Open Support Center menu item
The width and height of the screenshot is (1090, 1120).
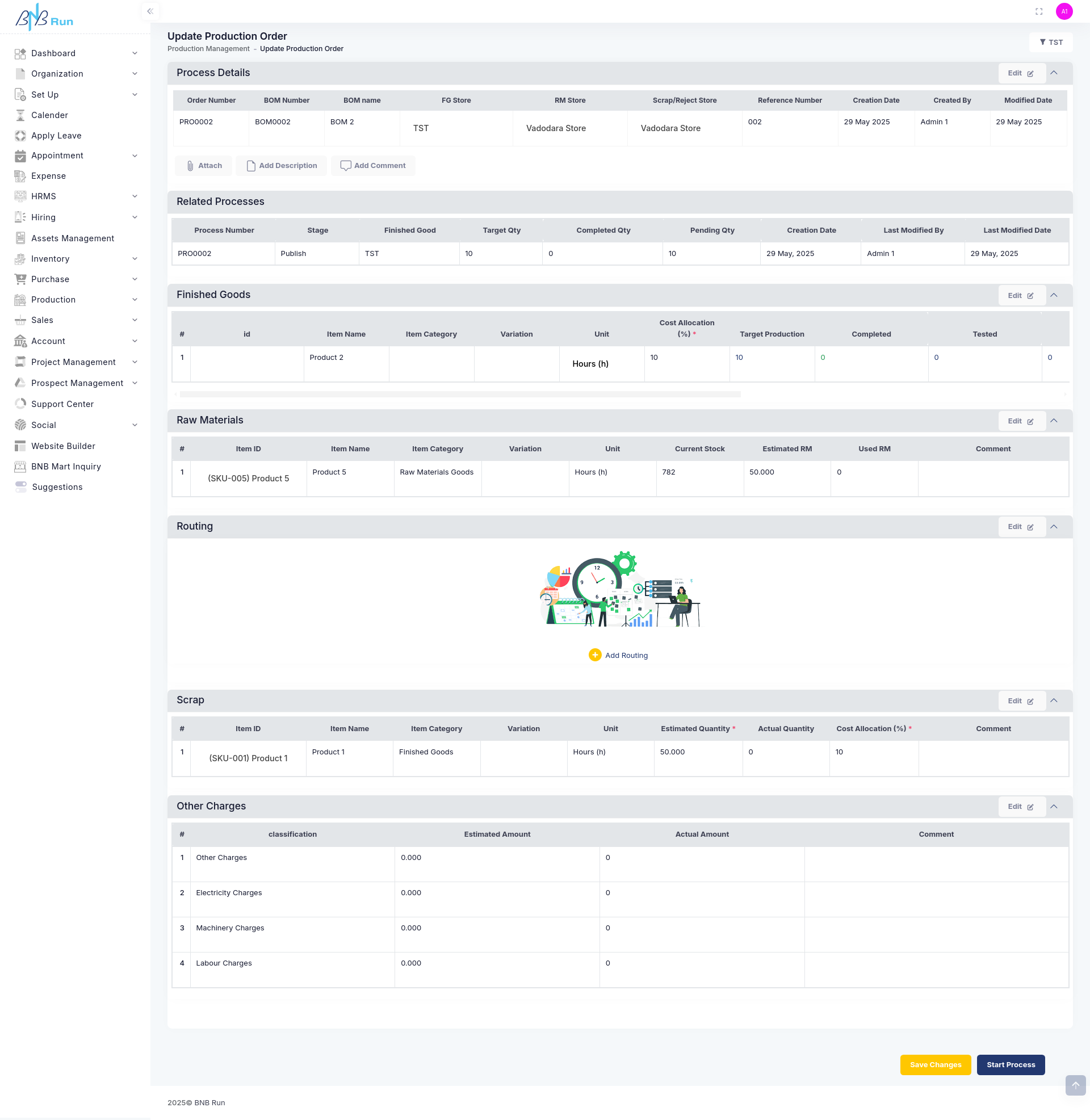[x=62, y=404]
